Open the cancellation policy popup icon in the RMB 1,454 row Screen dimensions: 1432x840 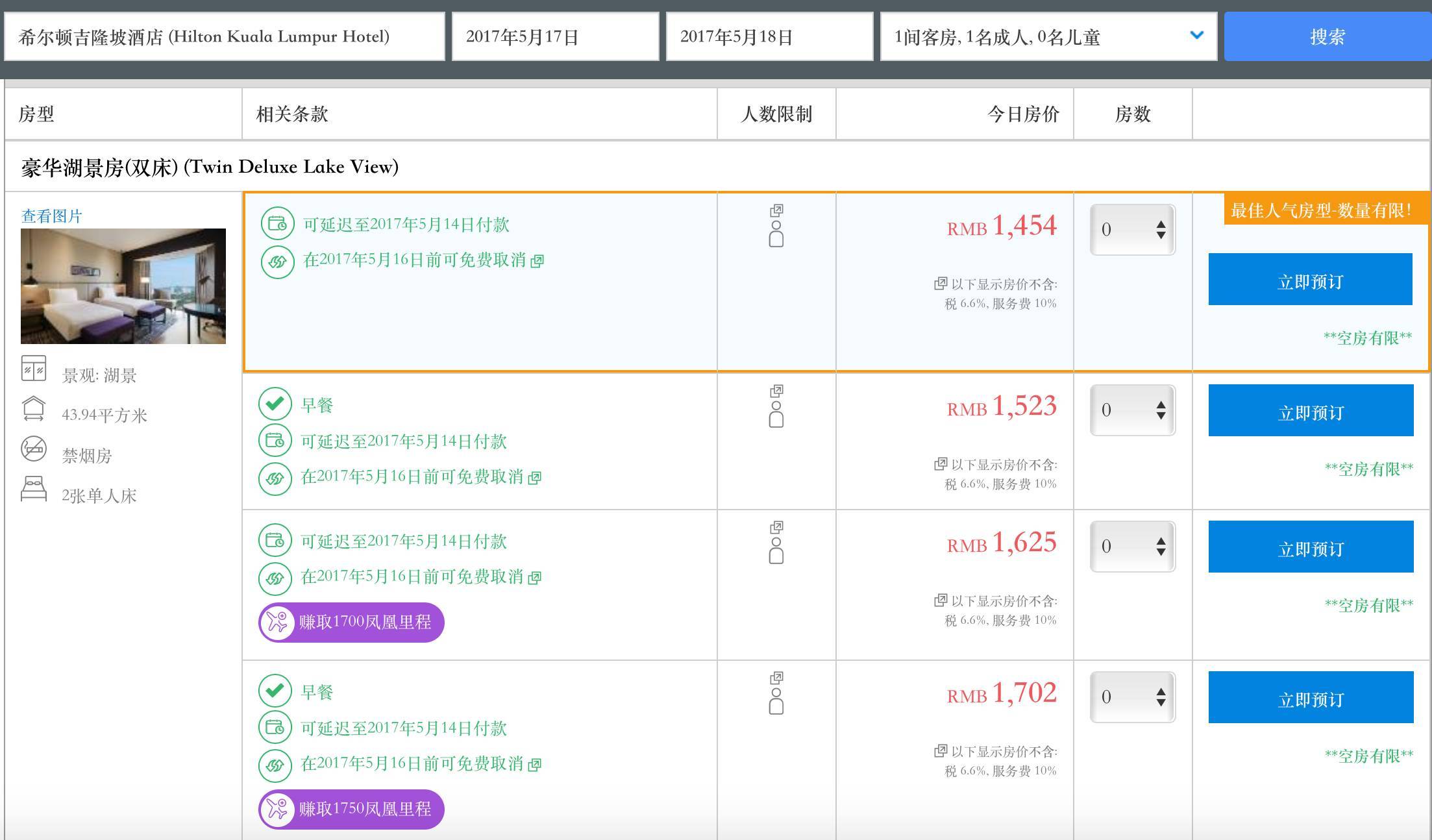[x=537, y=261]
